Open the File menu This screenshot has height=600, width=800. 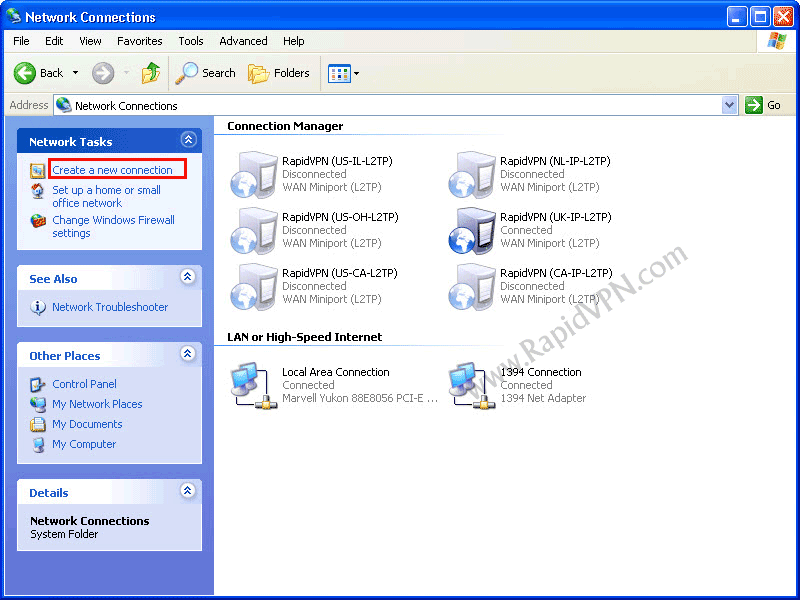(21, 41)
